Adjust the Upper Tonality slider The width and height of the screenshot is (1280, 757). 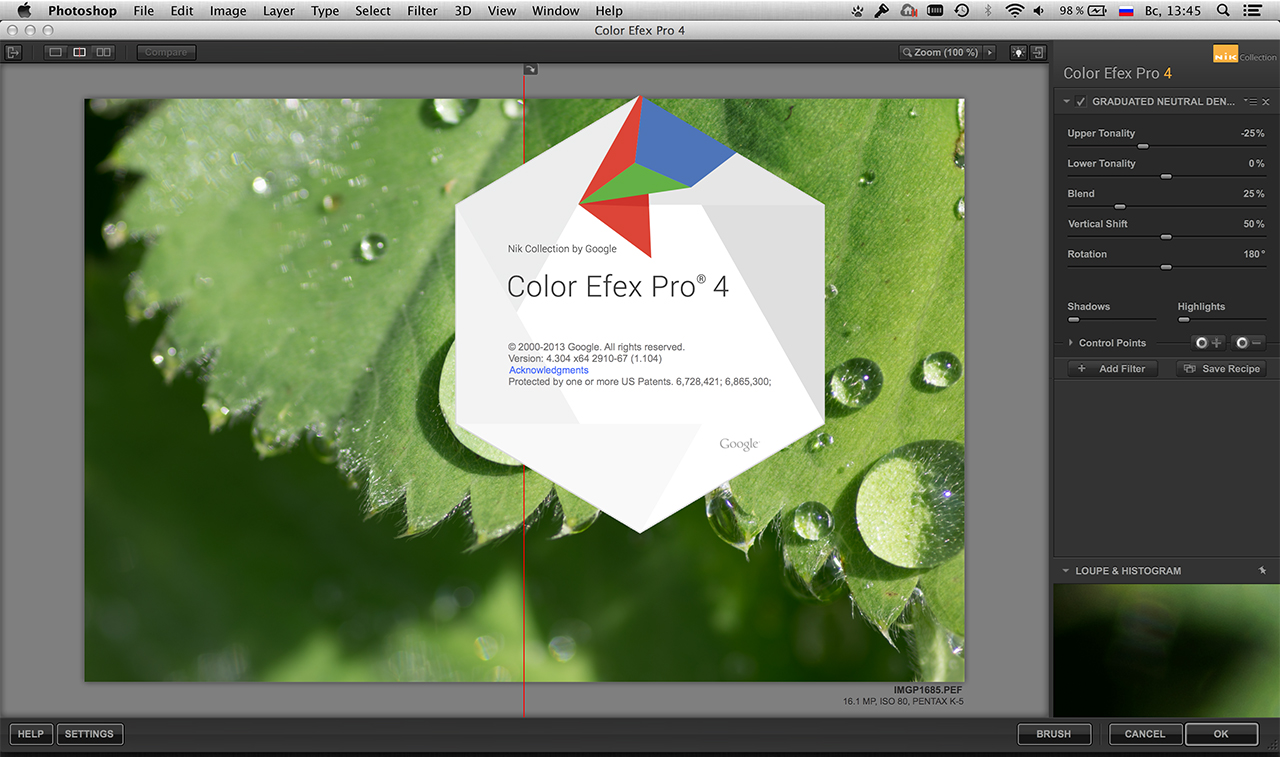tap(1142, 146)
